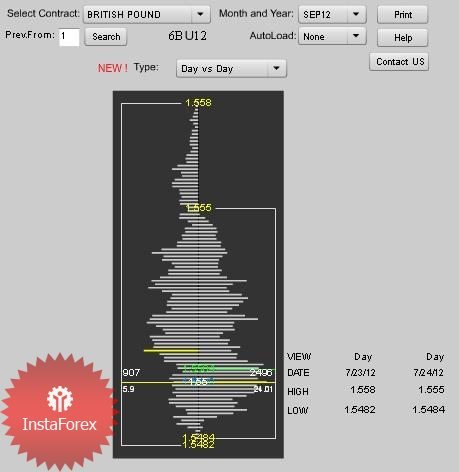
Task: Click the 6B U12 contract symbol label
Action: 187,36
